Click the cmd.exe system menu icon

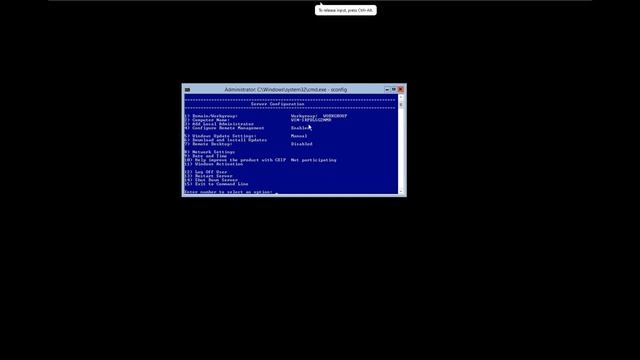point(187,89)
